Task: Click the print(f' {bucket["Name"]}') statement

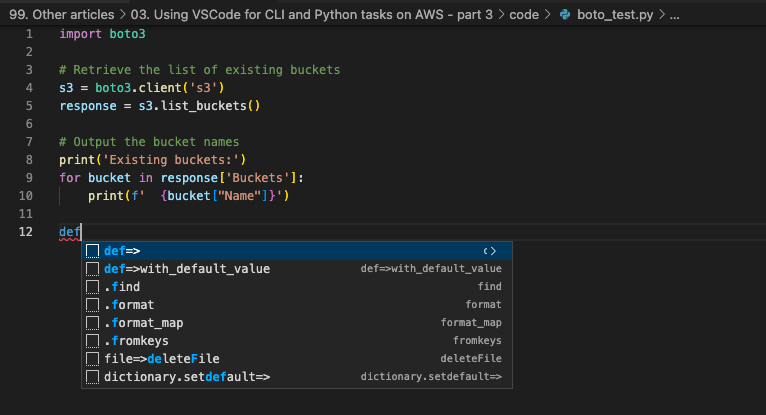Action: (x=189, y=196)
